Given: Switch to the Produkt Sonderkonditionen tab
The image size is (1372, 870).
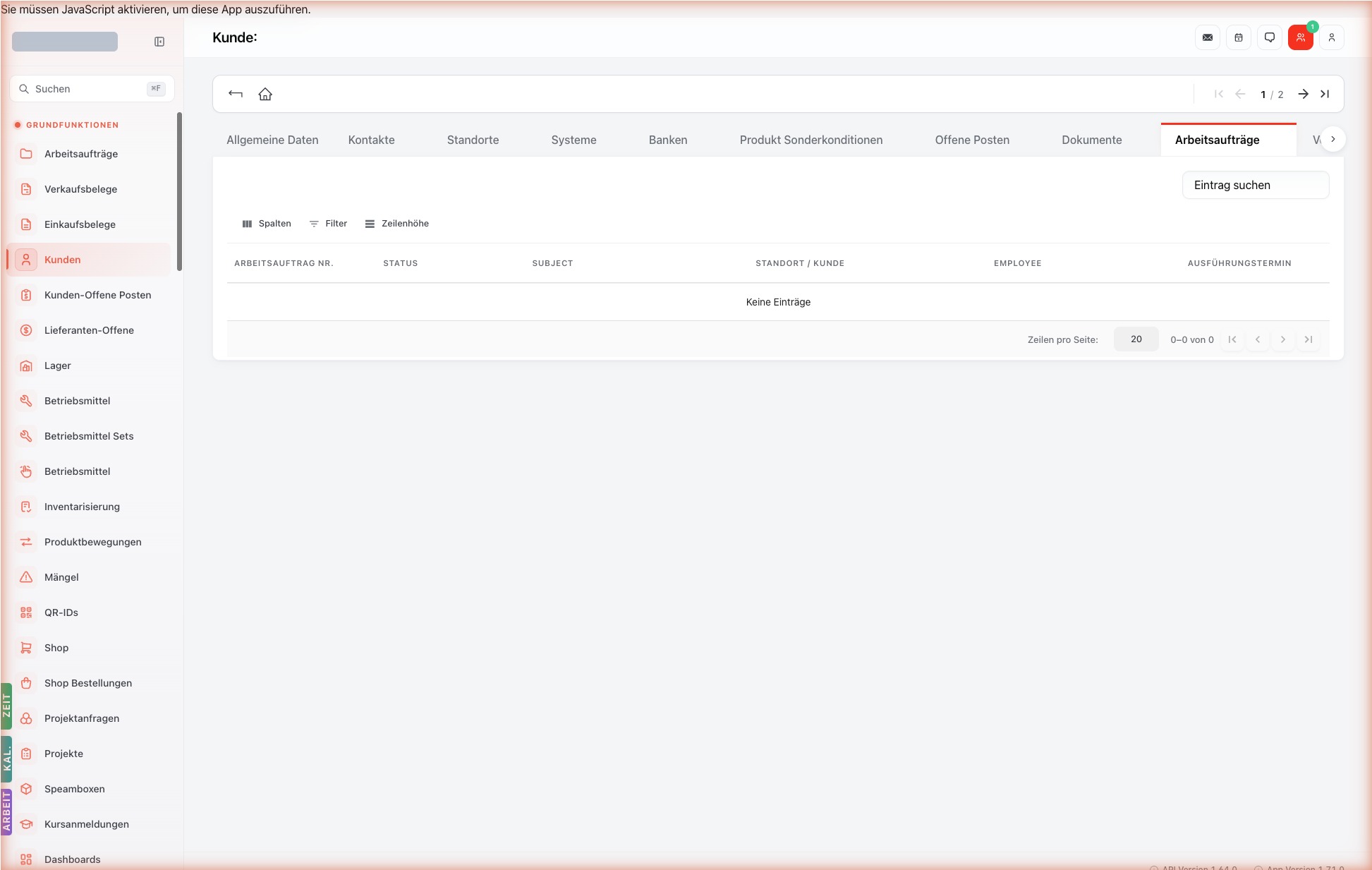Looking at the screenshot, I should (x=811, y=140).
